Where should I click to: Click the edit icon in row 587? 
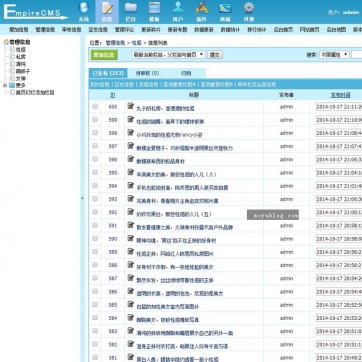click(131, 278)
